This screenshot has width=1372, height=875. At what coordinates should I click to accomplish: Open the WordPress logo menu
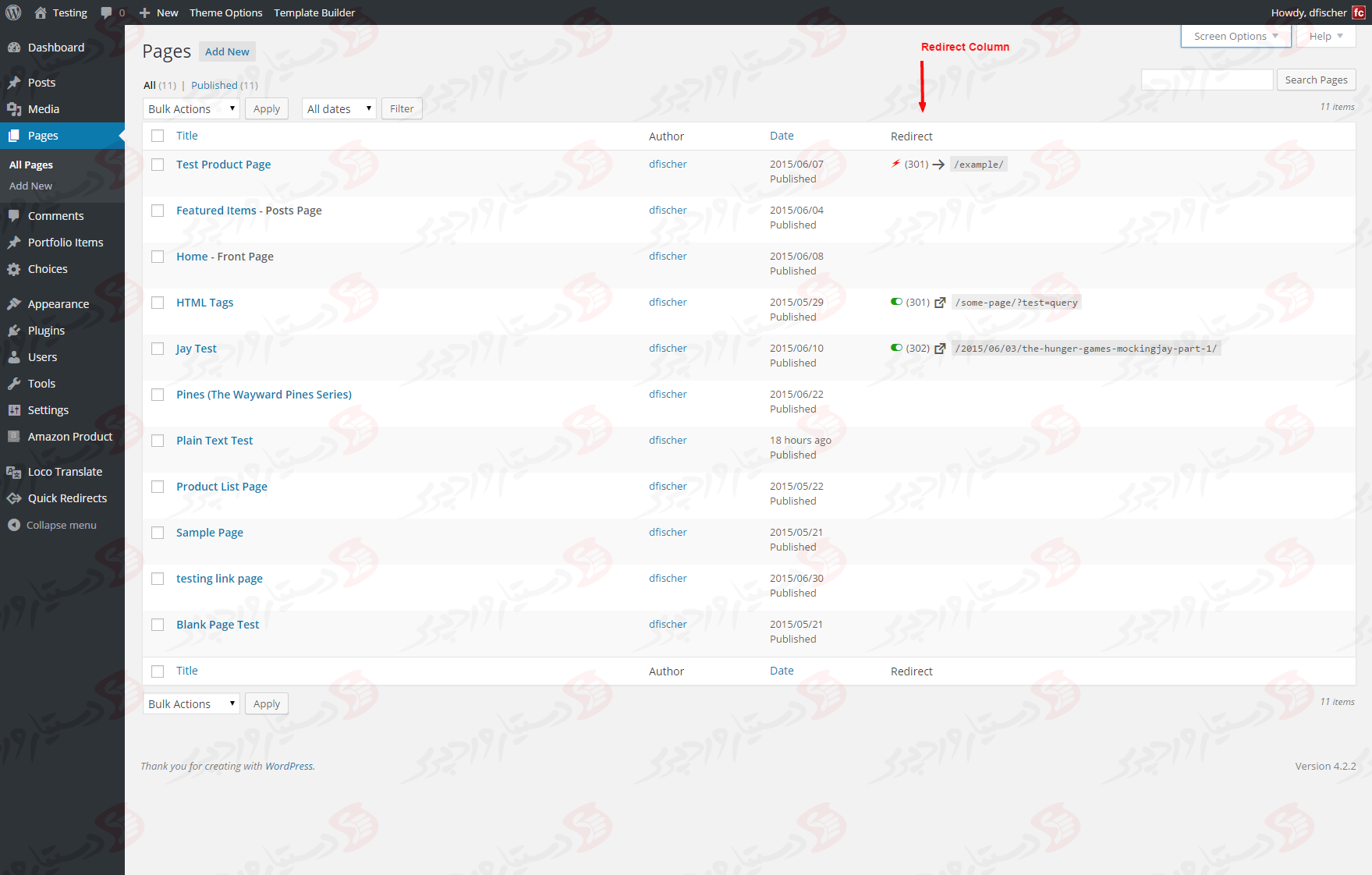tap(12, 12)
